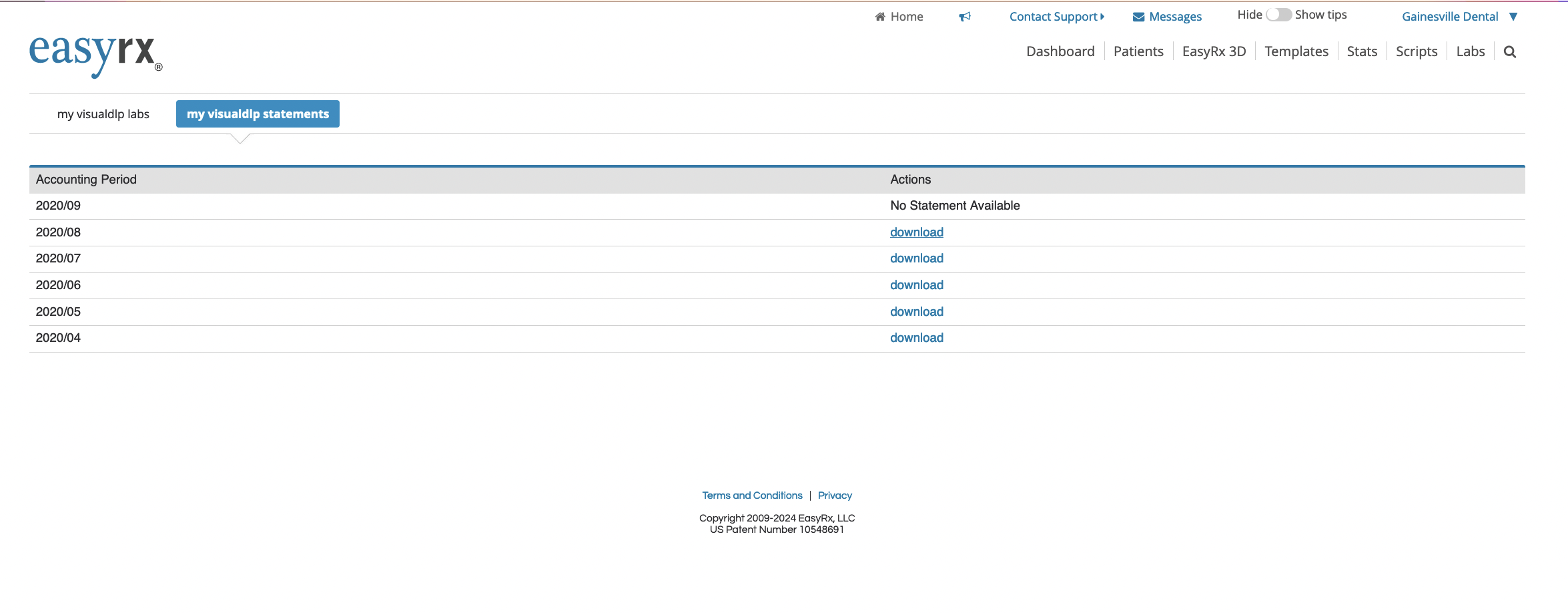This screenshot has width=1568, height=613.
Task: Open the EasyRx 3D menu
Action: point(1214,51)
